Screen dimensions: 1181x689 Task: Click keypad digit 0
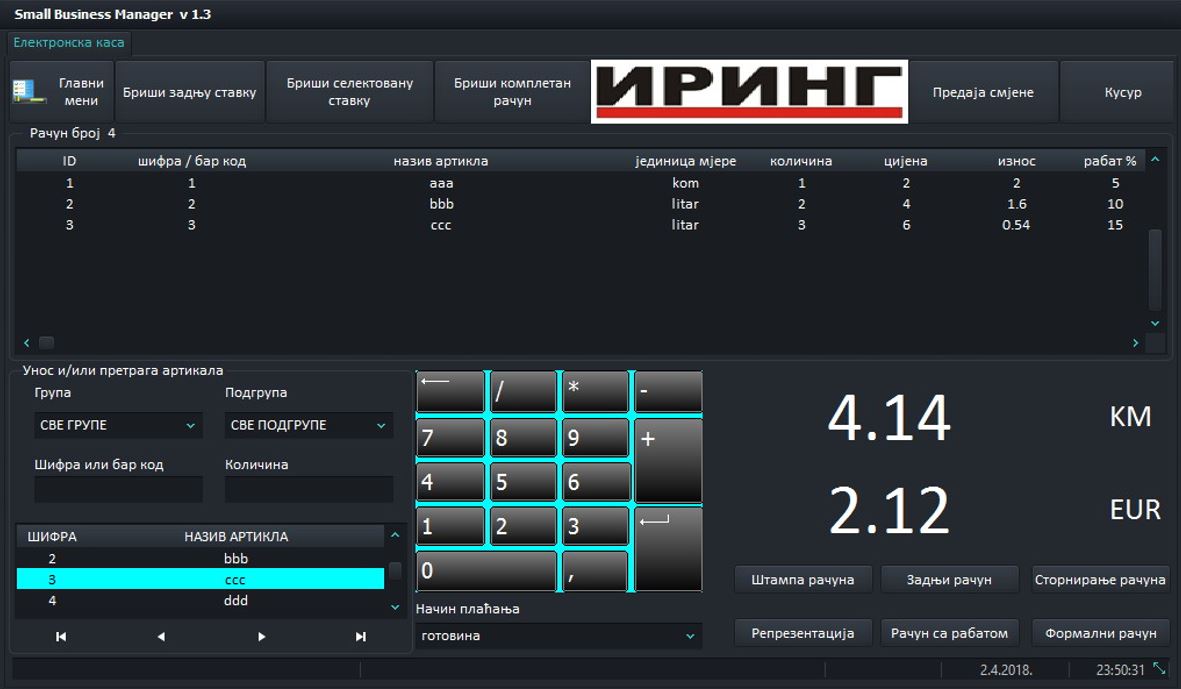tap(487, 571)
